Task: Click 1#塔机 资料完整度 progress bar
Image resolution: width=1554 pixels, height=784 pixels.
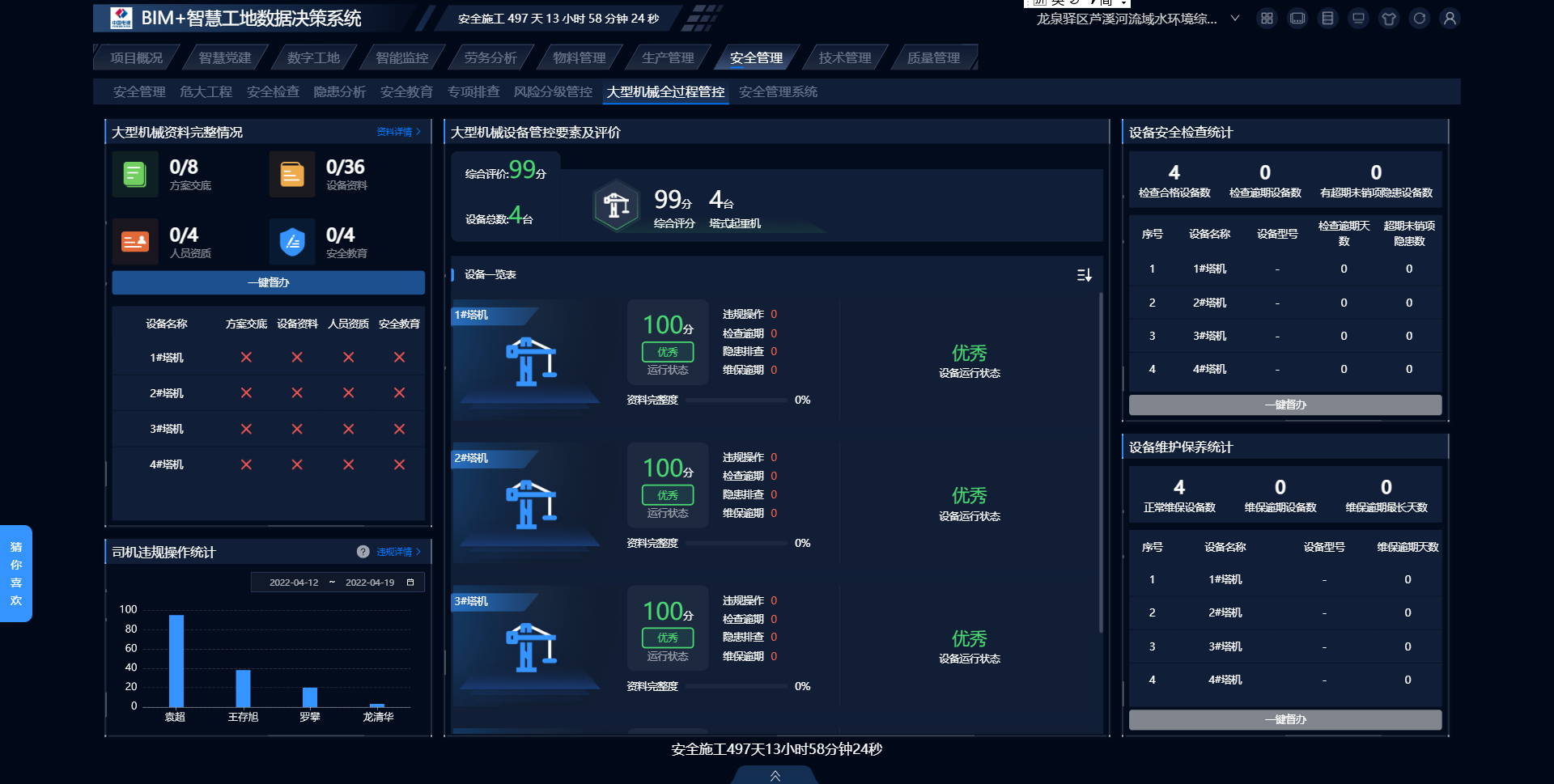Action: pyautogui.click(x=736, y=400)
